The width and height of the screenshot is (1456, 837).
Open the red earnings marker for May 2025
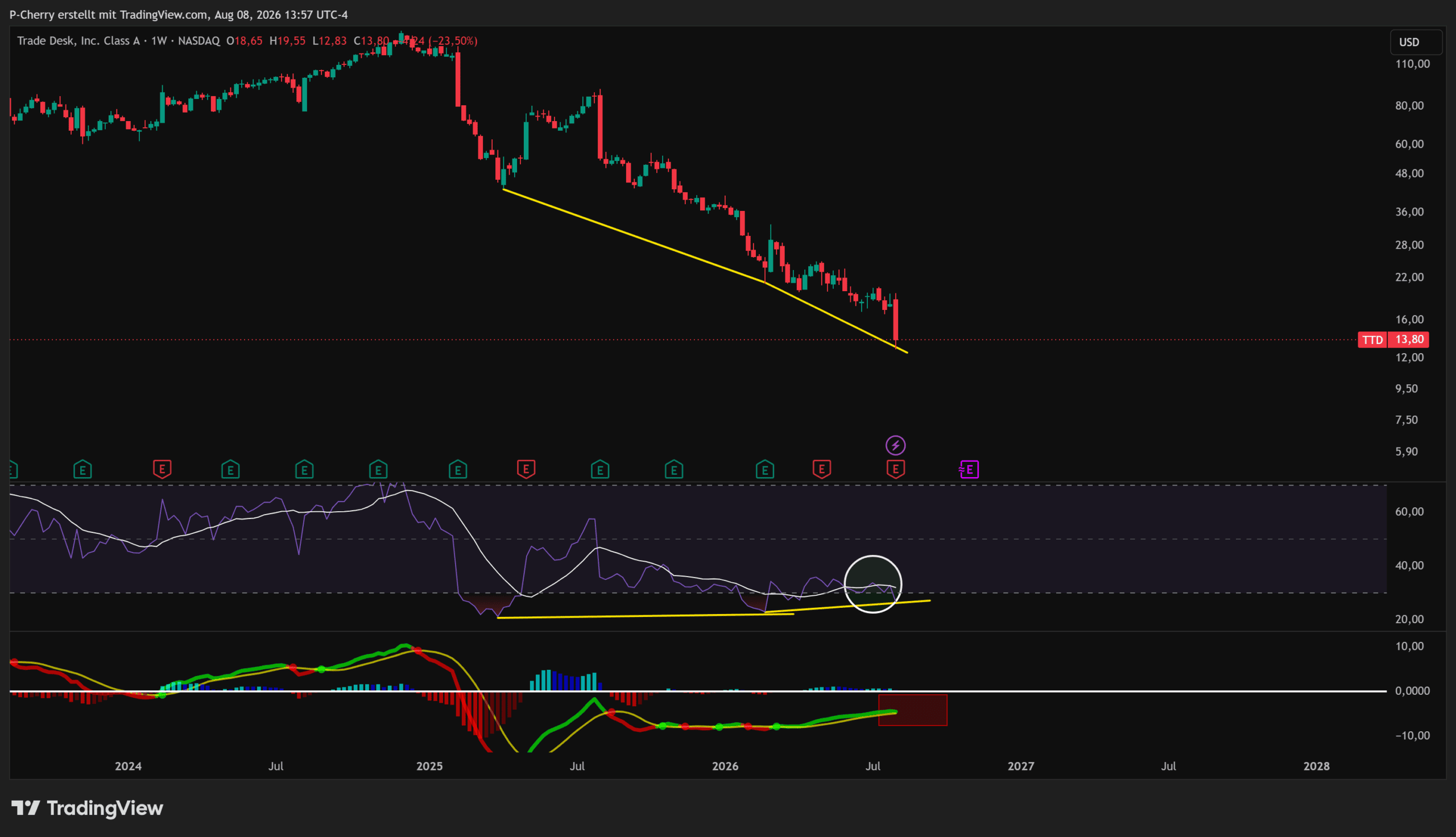tap(526, 469)
